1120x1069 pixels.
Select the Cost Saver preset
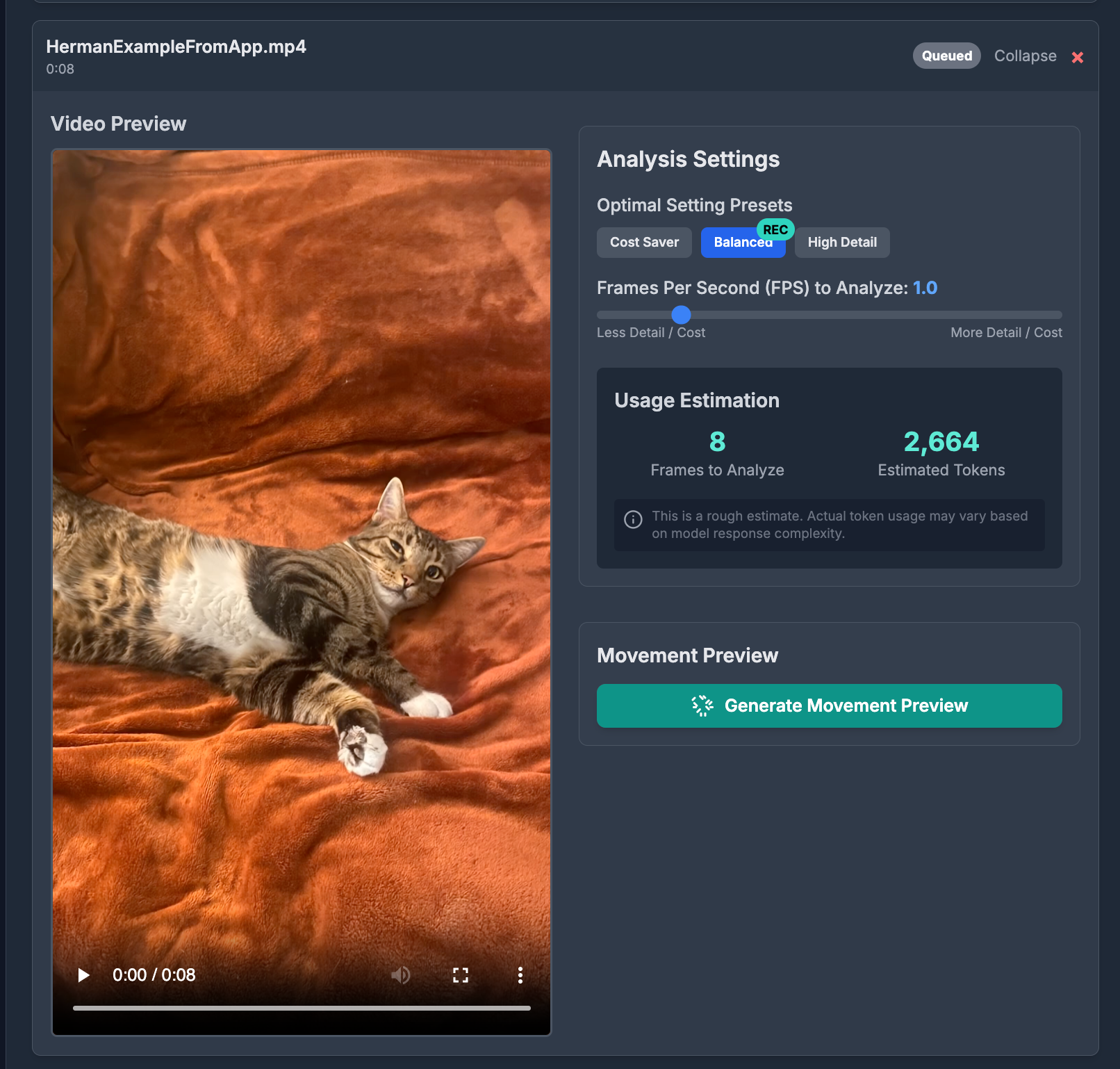tap(644, 243)
